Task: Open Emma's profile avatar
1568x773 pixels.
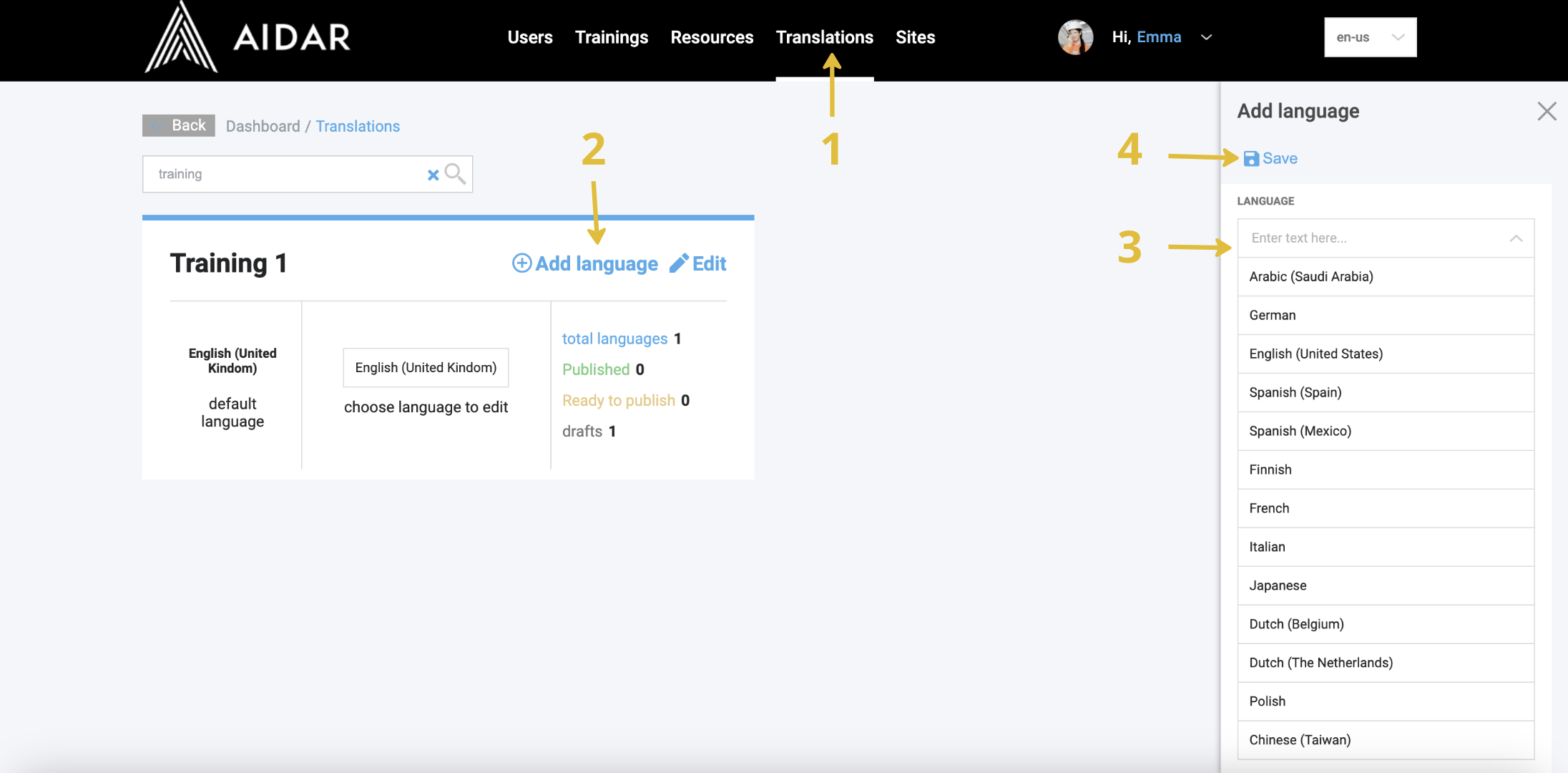Action: [x=1075, y=37]
